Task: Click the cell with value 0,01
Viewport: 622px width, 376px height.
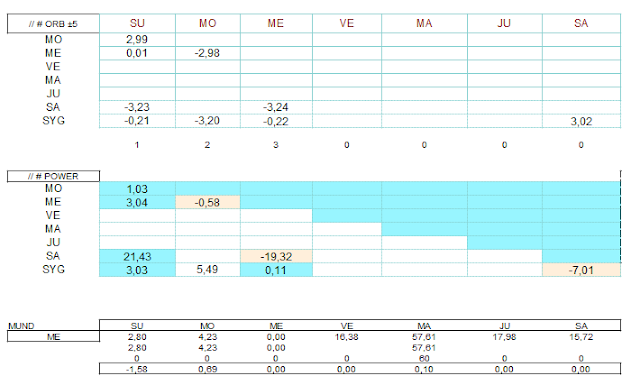Action: [137, 53]
